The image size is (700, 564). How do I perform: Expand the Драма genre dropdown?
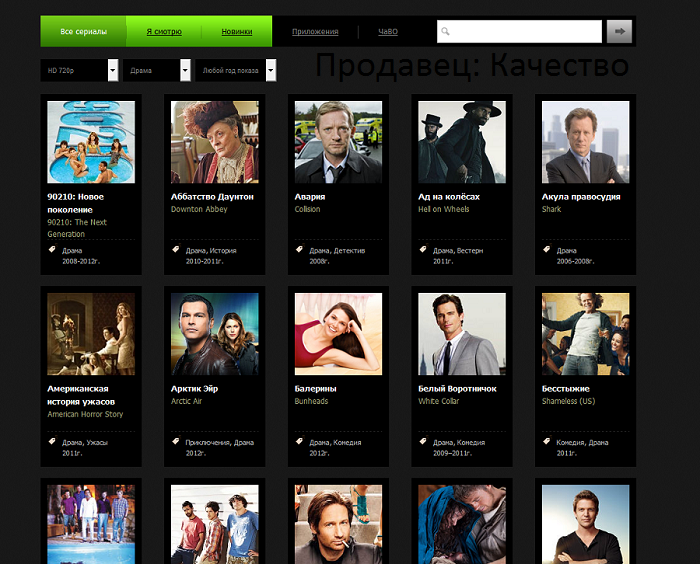(156, 71)
